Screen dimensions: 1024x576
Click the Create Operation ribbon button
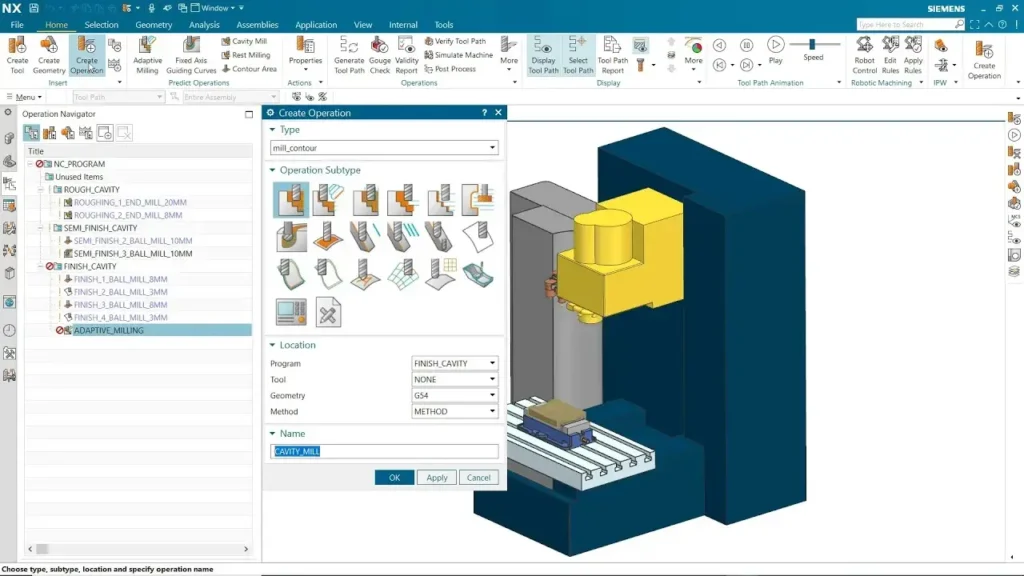click(x=86, y=56)
